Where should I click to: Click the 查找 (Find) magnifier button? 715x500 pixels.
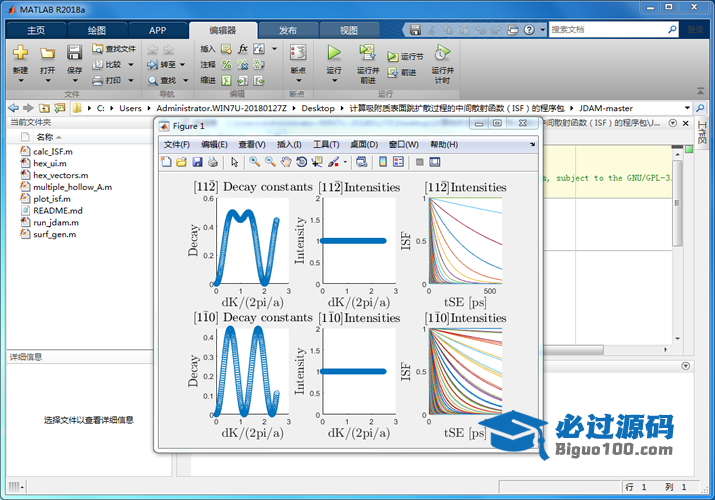[x=162, y=81]
